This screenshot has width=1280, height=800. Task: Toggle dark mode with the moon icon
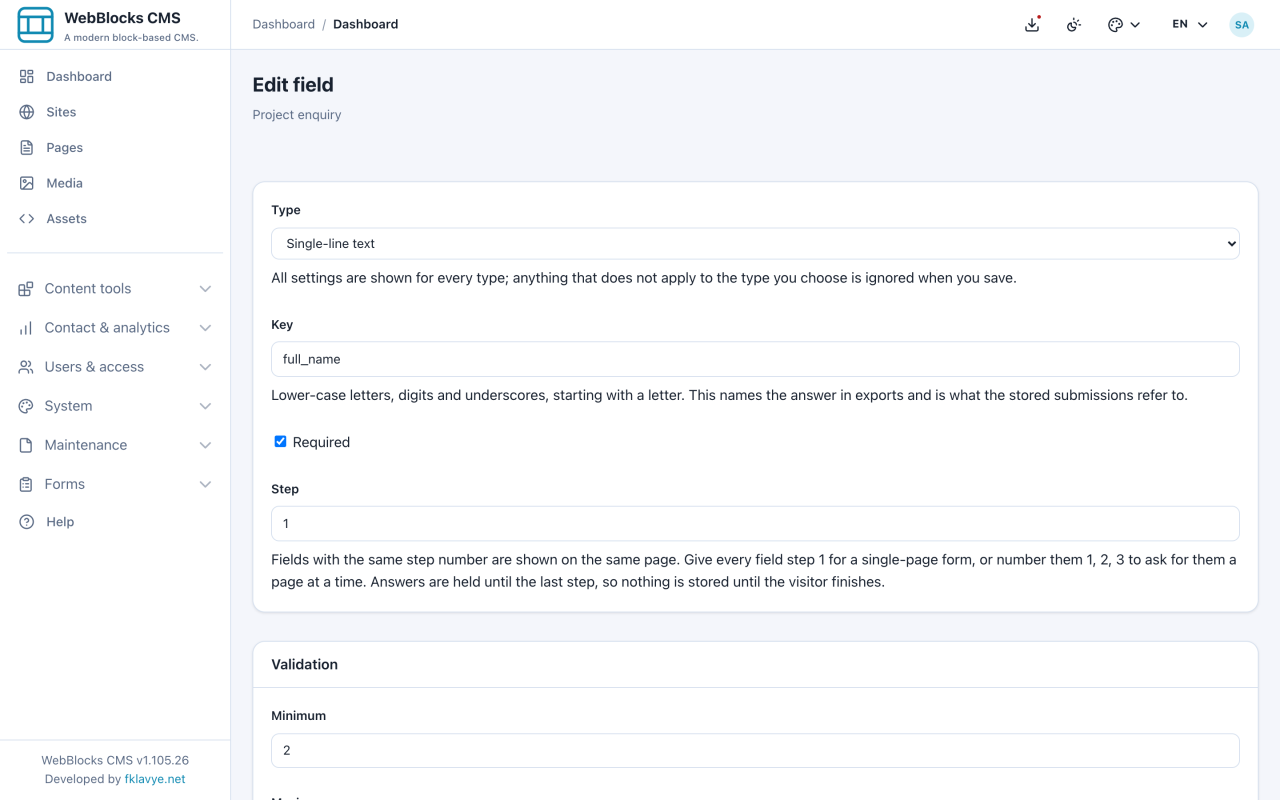pos(1074,24)
